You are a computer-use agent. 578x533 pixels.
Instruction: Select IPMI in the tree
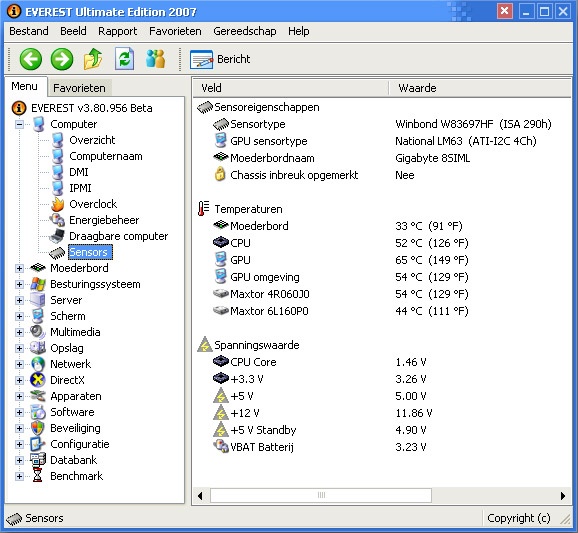coord(80,188)
